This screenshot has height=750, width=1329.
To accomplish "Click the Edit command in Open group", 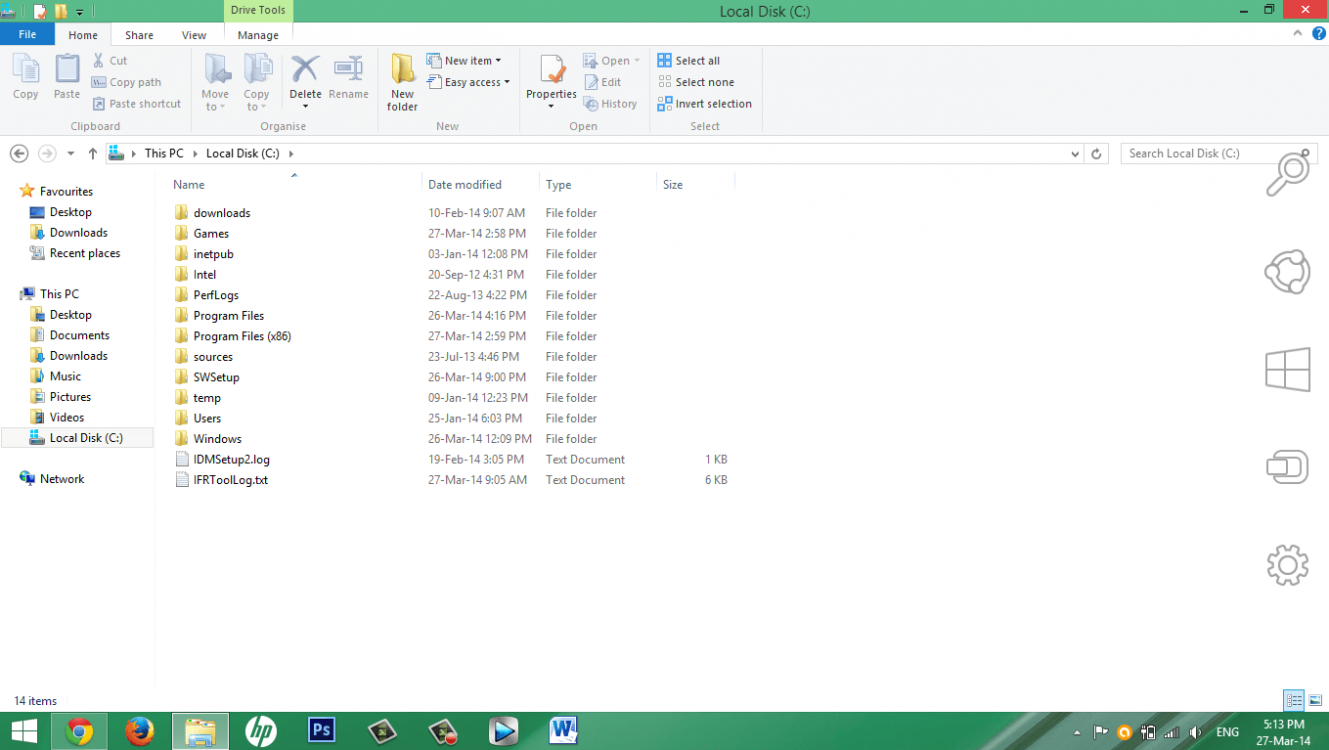I will click(x=603, y=82).
